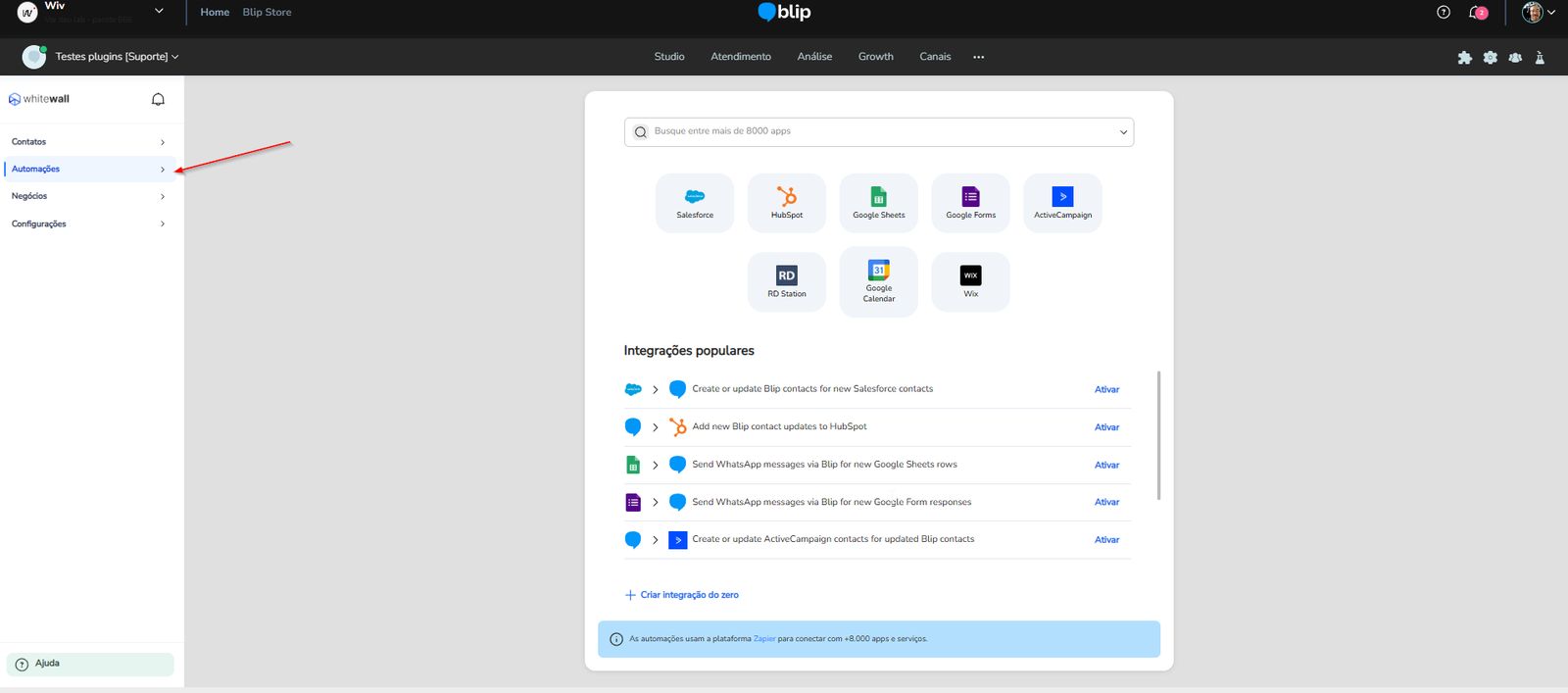Open the notifications icon with red badge
The image size is (1568, 693).
(1478, 13)
